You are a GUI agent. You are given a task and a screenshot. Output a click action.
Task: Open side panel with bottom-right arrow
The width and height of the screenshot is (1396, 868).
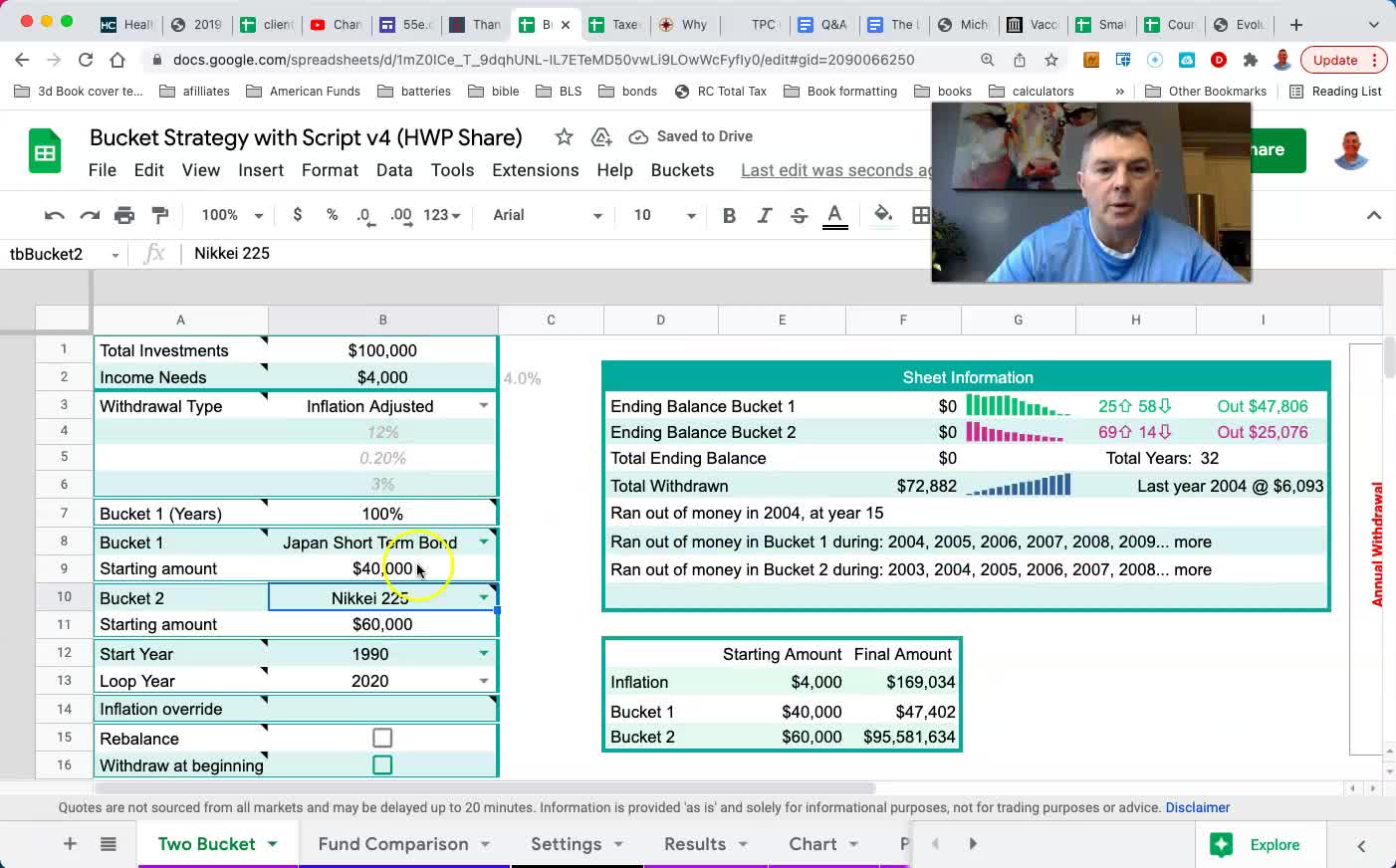point(1361,845)
